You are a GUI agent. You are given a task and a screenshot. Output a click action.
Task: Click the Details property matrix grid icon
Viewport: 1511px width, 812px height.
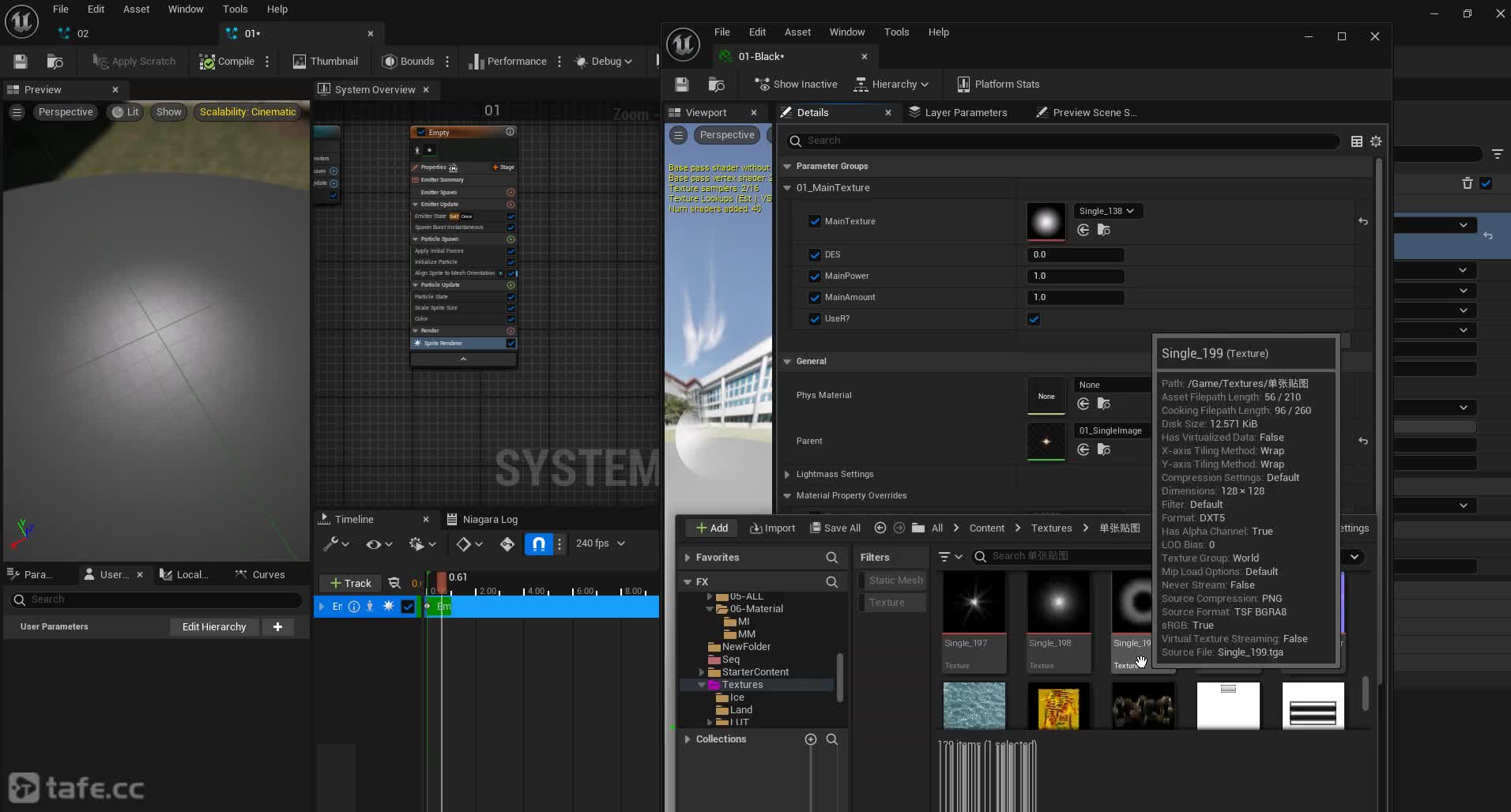[x=1357, y=141]
